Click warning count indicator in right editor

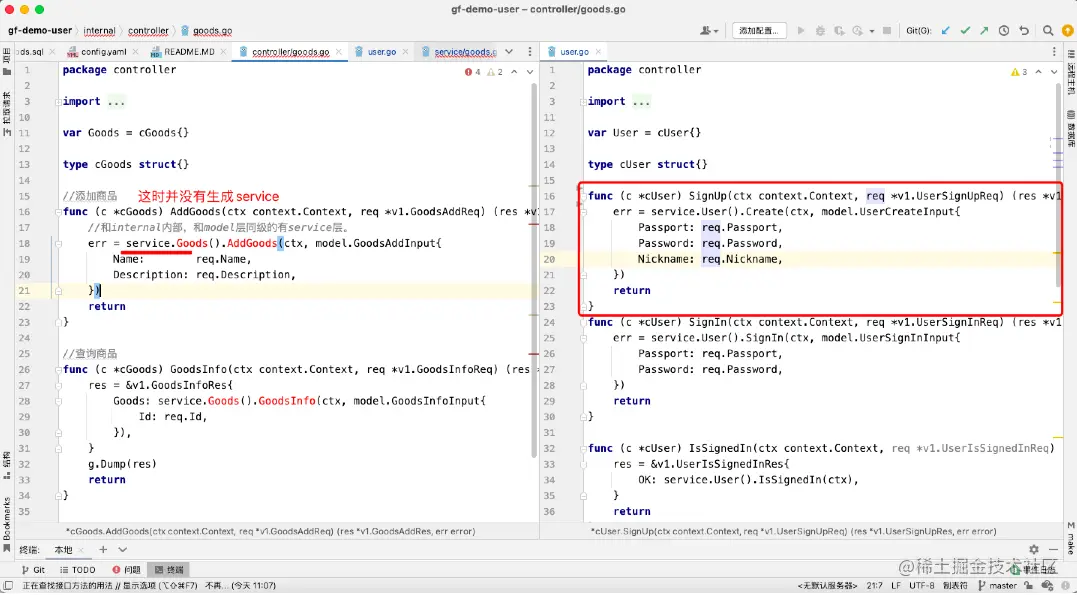tap(1019, 71)
